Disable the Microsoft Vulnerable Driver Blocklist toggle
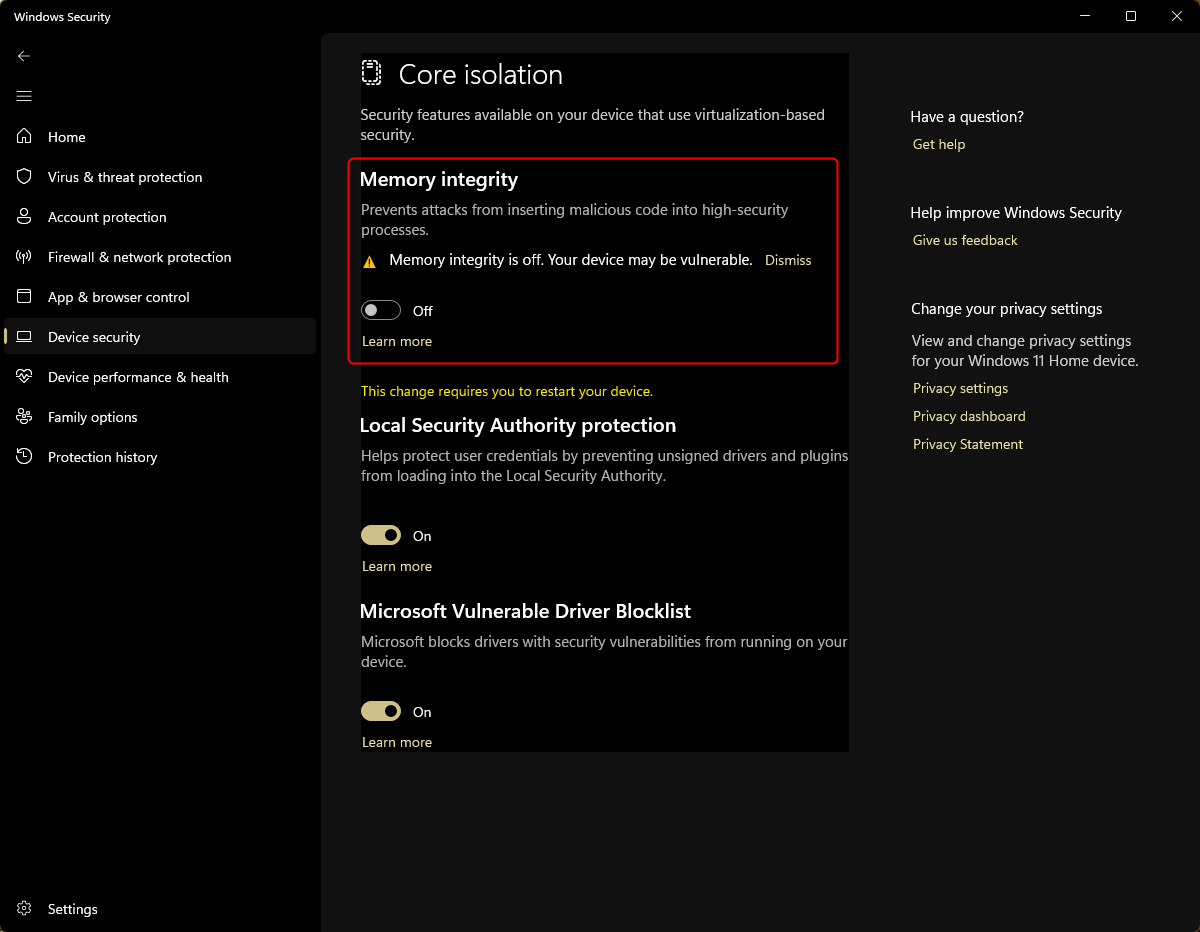This screenshot has height=932, width=1200. coord(381,712)
